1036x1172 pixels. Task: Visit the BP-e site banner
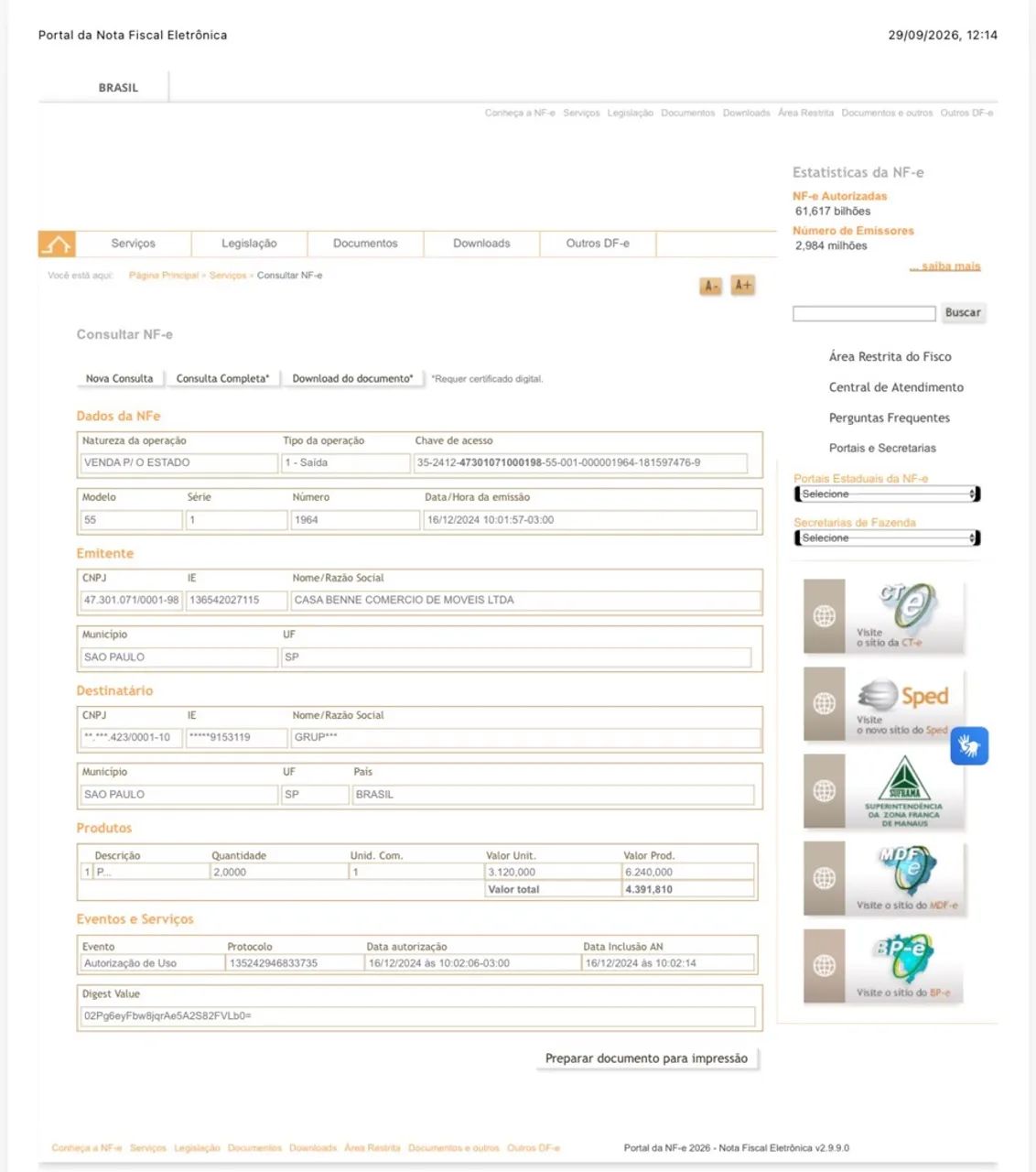click(883, 967)
